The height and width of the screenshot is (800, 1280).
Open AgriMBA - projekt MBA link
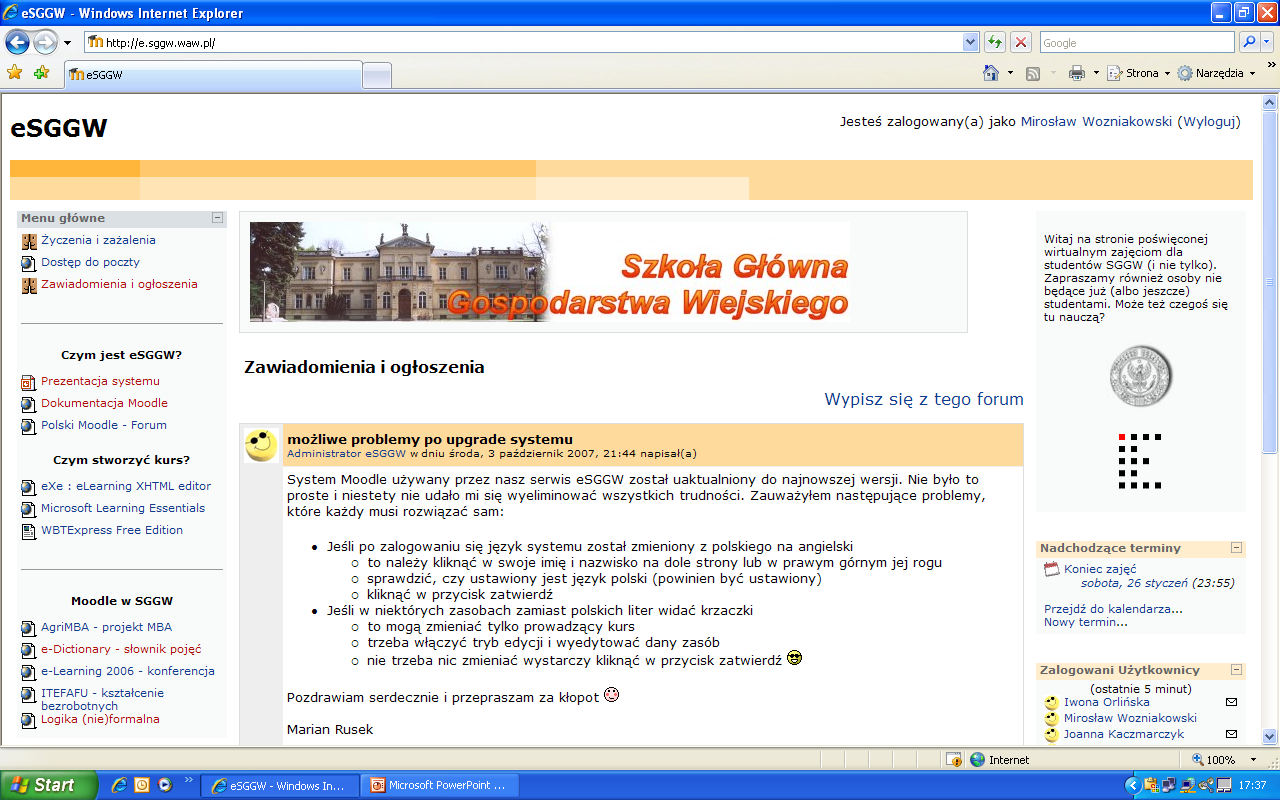106,627
